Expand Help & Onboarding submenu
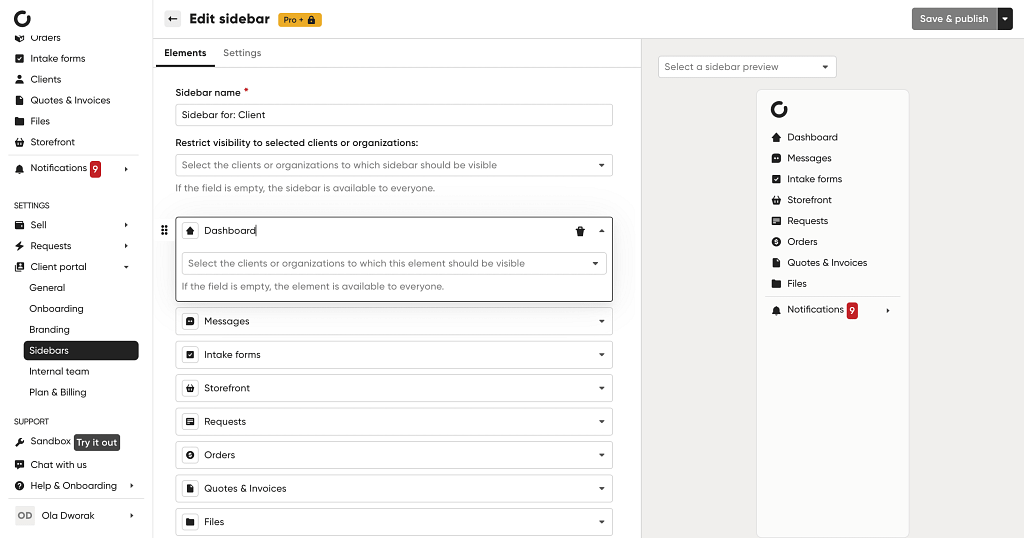The height and width of the screenshot is (538, 1024). (x=131, y=486)
